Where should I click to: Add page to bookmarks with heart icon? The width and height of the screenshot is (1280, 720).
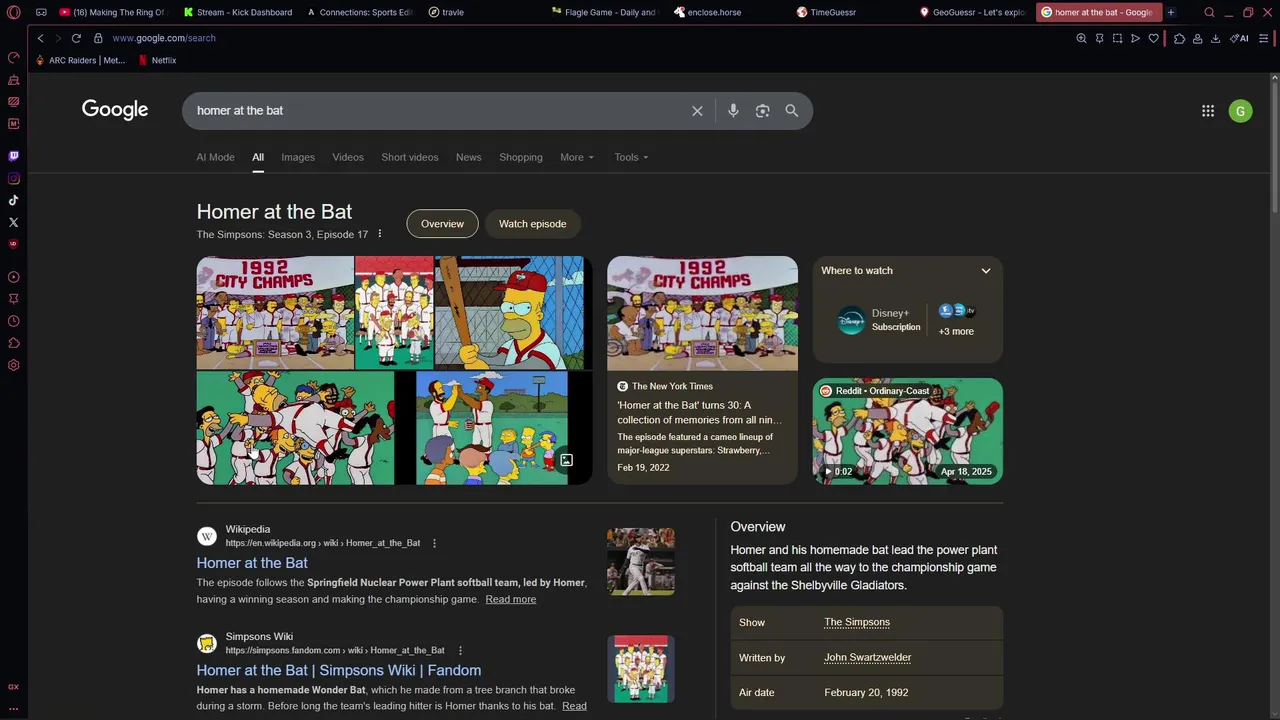(x=1153, y=38)
